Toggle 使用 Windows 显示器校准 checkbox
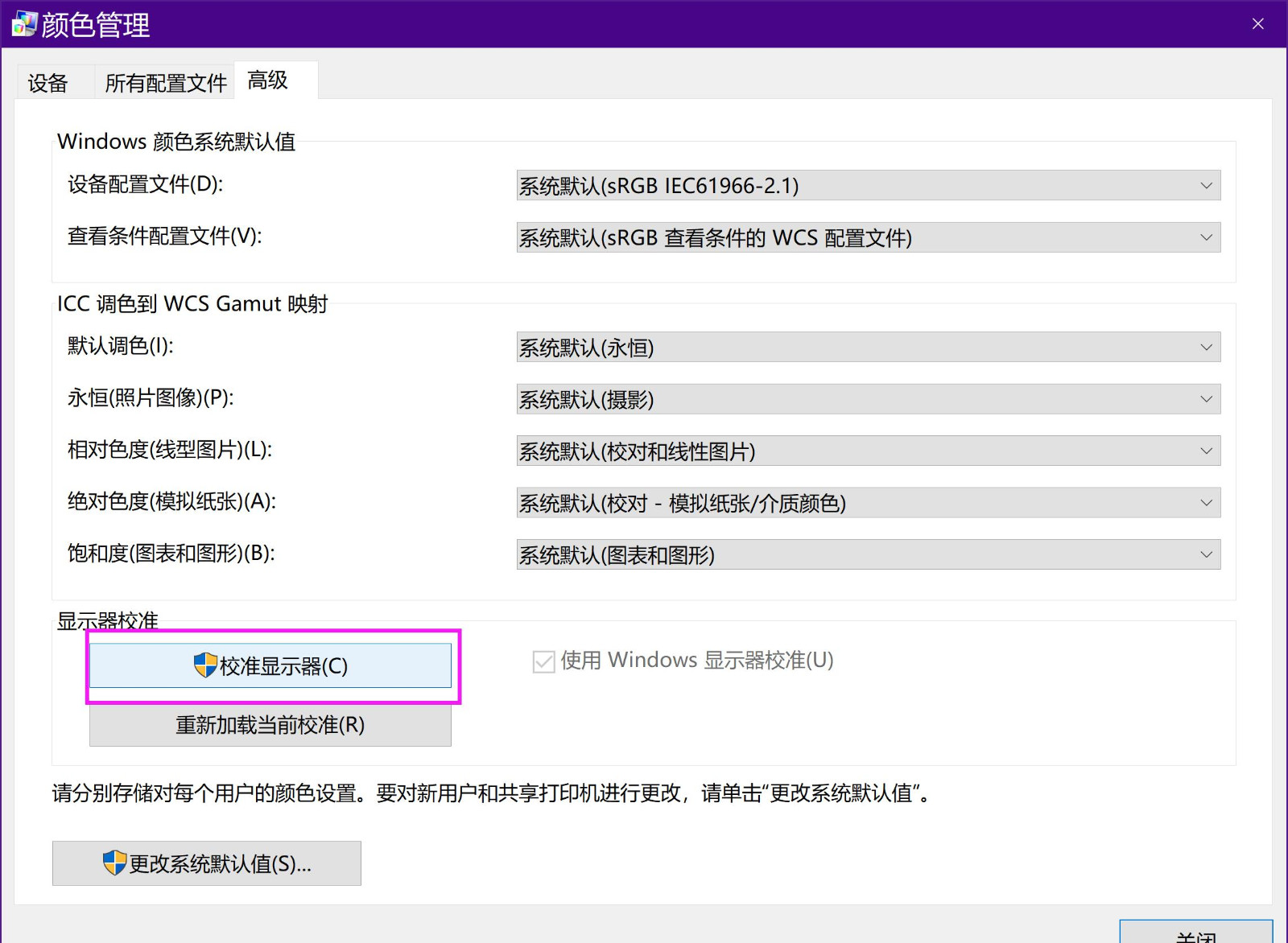 543,661
